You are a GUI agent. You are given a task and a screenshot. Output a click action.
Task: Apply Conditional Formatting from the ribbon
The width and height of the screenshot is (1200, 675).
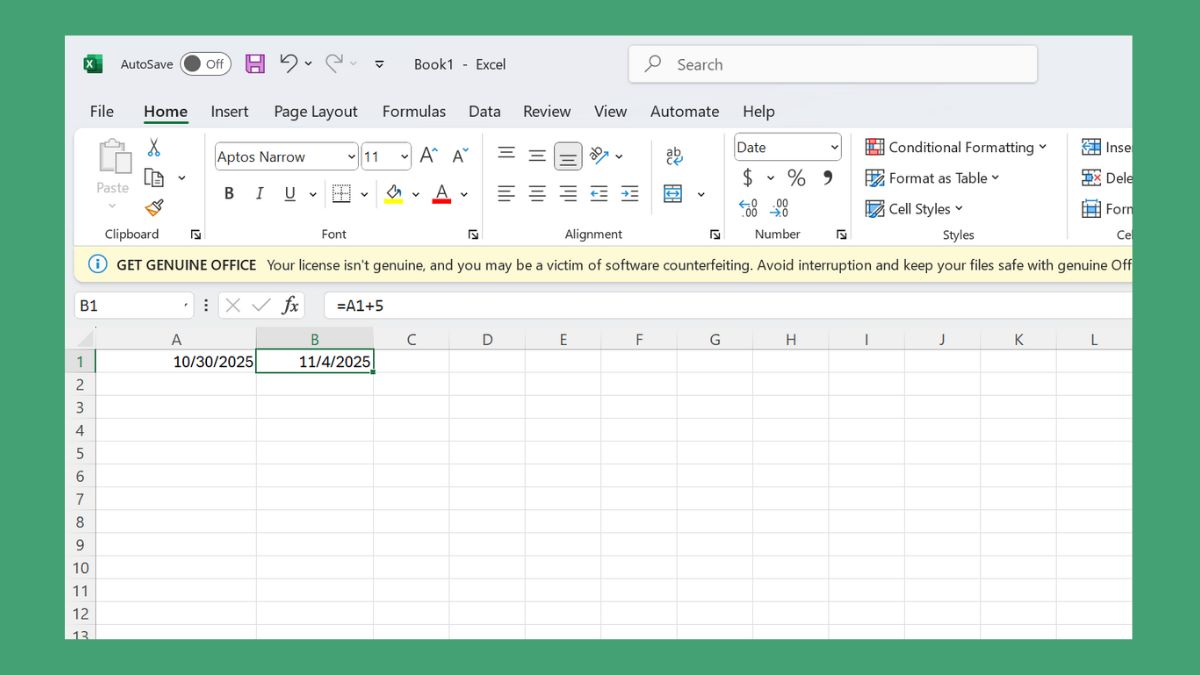[955, 147]
